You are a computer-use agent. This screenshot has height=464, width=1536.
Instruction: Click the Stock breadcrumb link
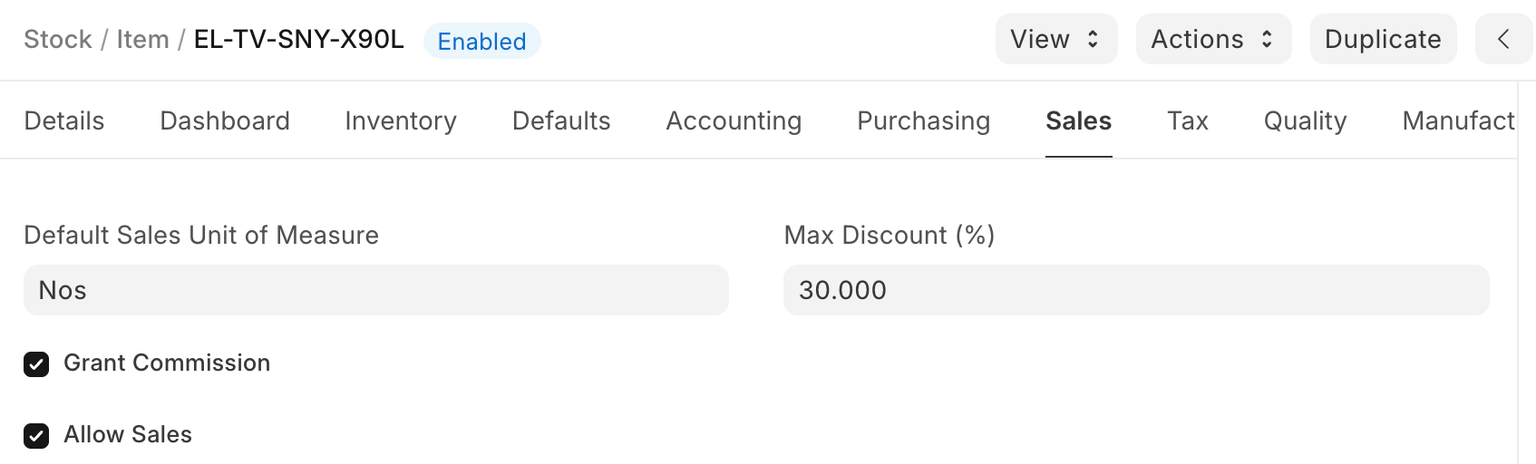(58, 40)
